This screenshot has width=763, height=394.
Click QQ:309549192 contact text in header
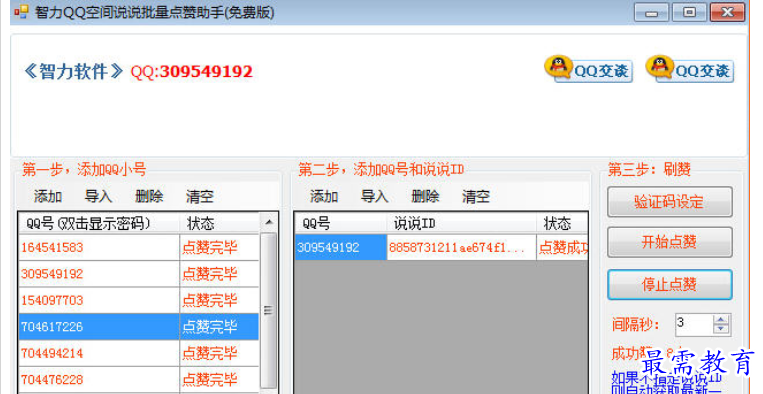[192, 72]
